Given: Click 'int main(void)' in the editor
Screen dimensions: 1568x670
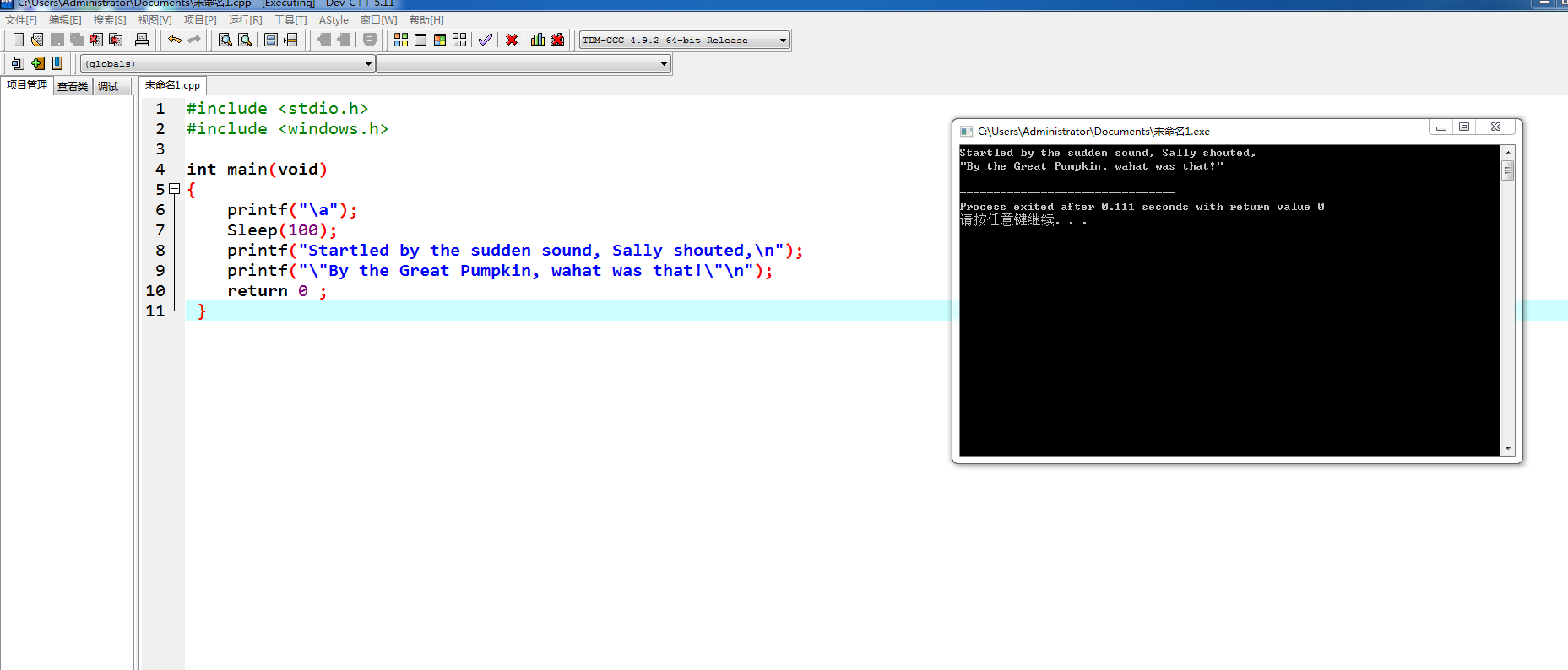Looking at the screenshot, I should click(257, 170).
